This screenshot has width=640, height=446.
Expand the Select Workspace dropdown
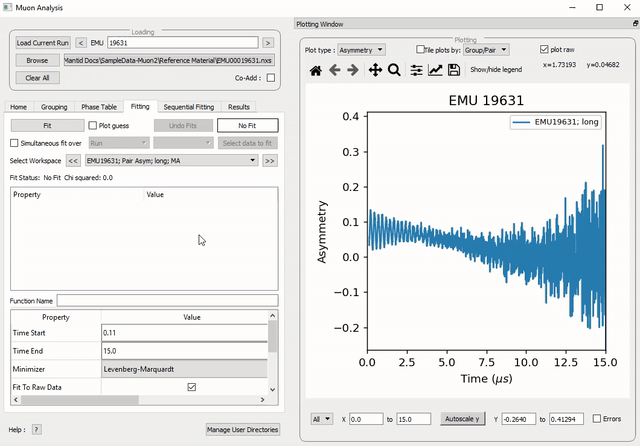point(169,160)
